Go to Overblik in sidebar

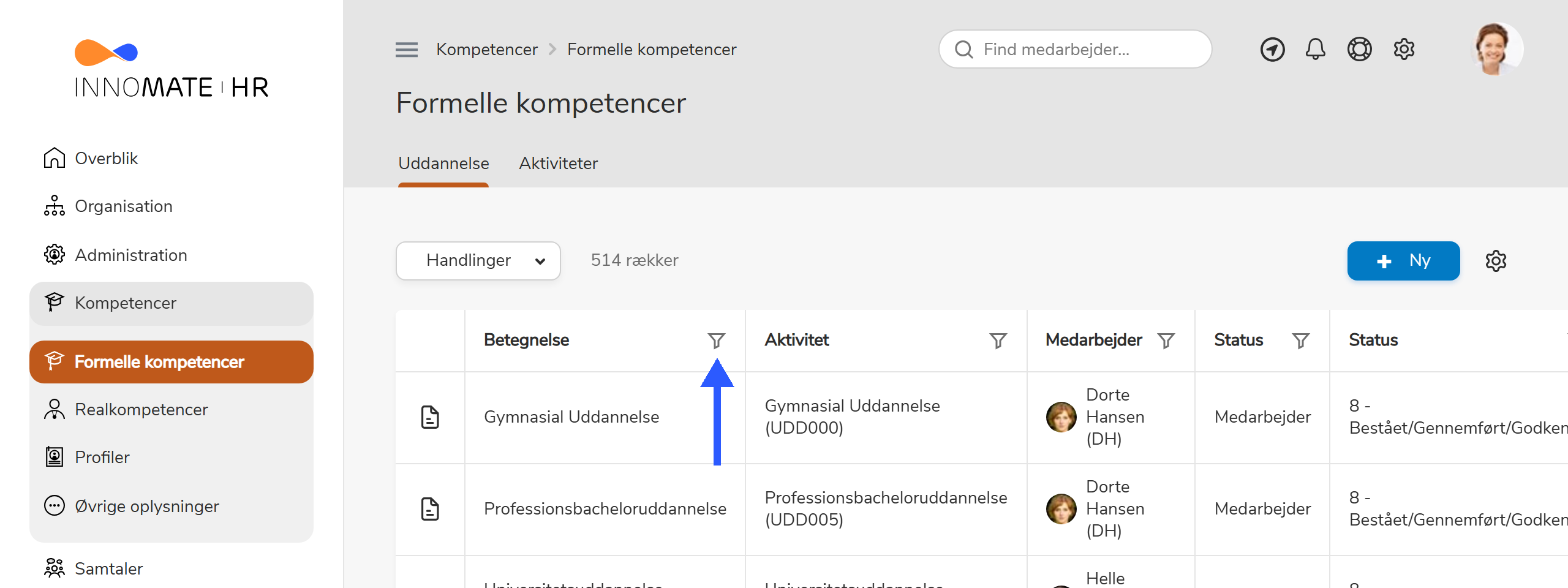point(107,158)
